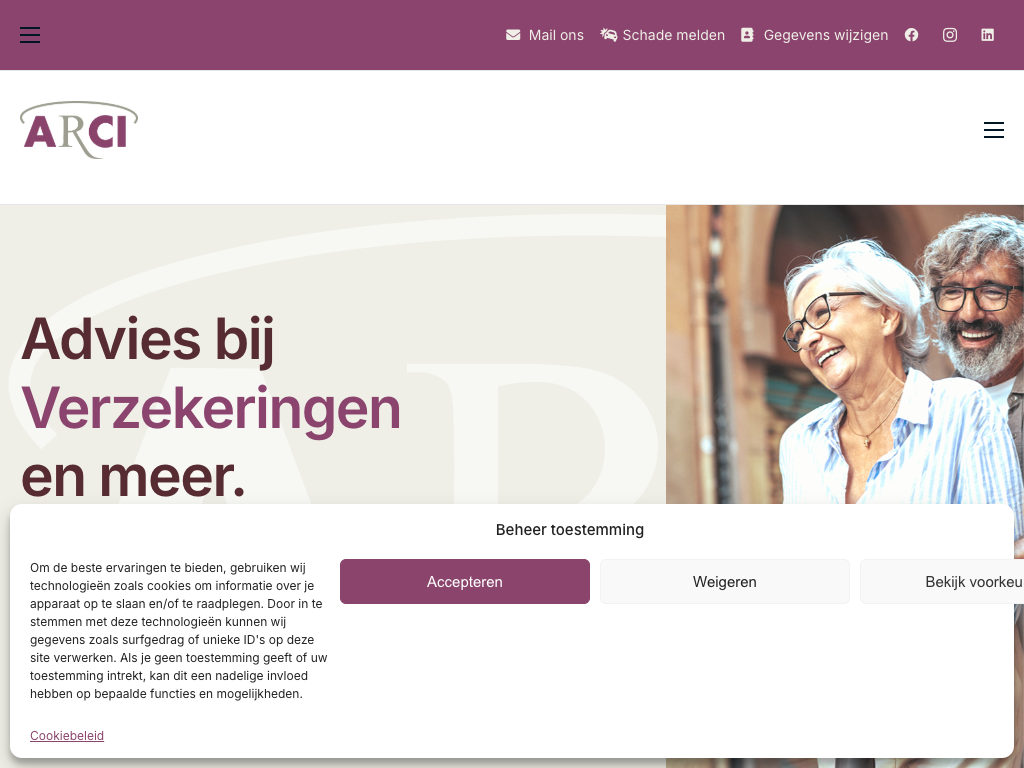Click the Beheer toestemming dialog title
1024x768 pixels.
569,530
